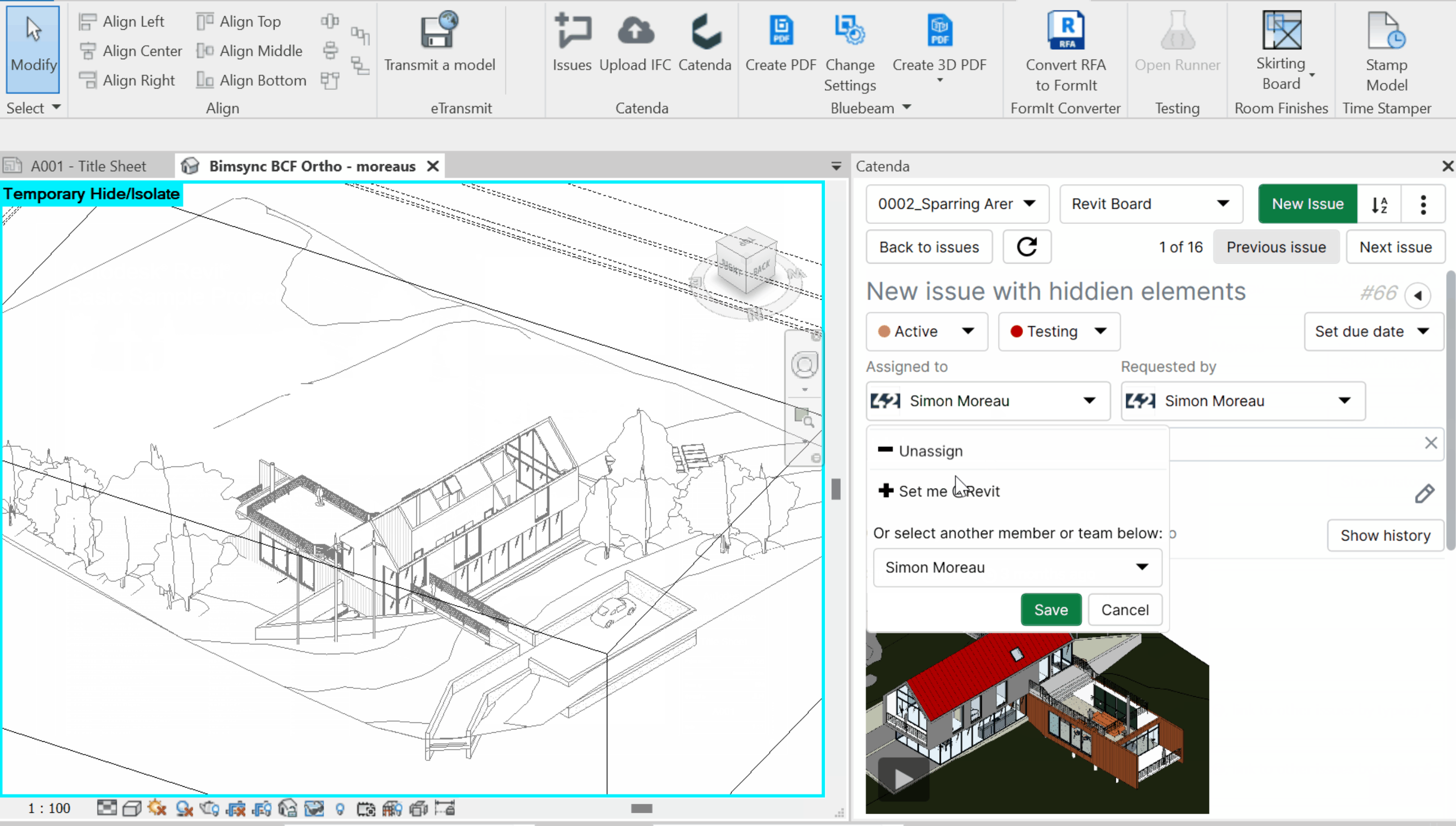
Task: Click the Stamp Model icon
Action: tap(1386, 31)
